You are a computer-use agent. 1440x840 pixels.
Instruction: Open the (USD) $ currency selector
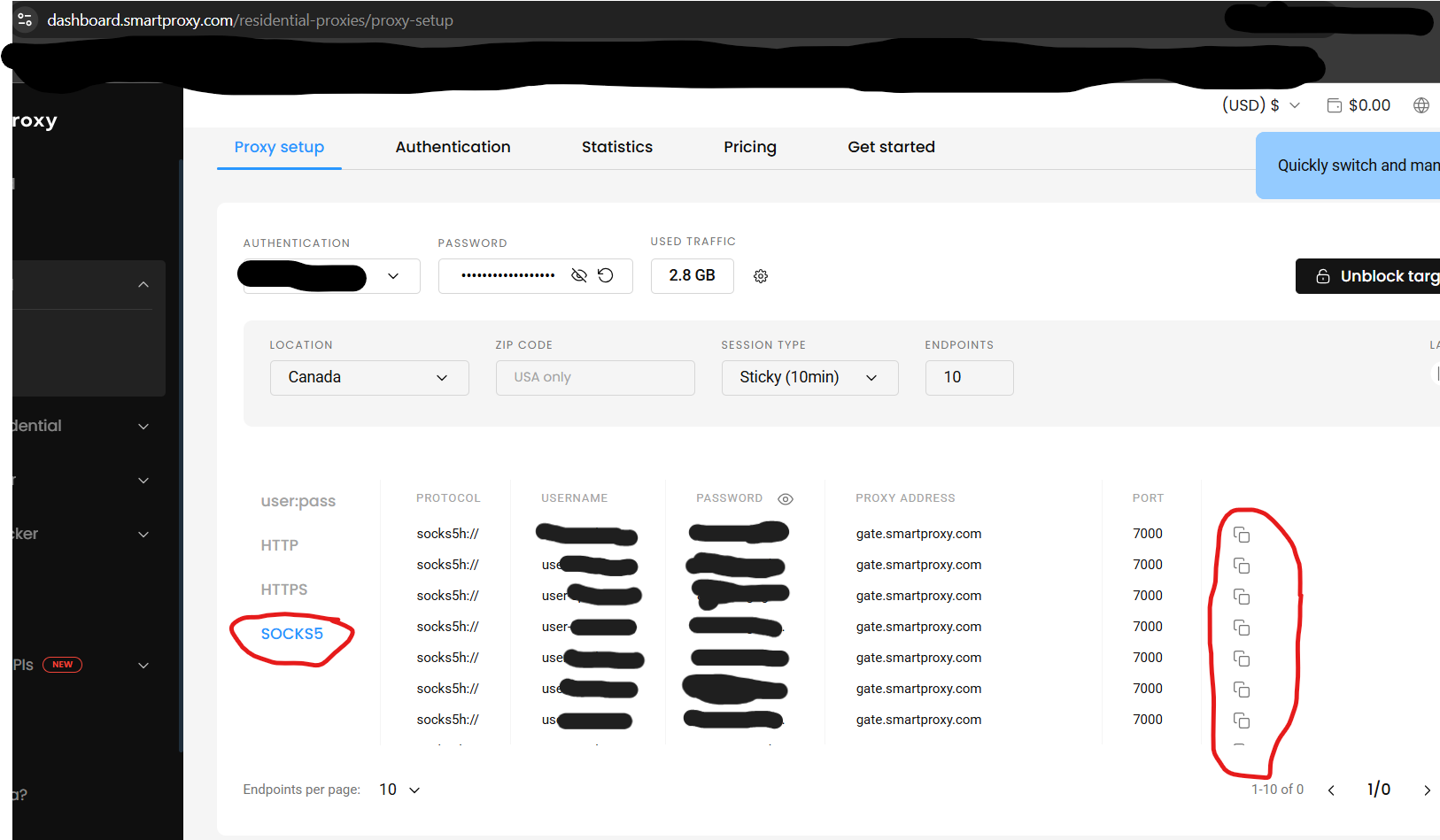click(1261, 105)
